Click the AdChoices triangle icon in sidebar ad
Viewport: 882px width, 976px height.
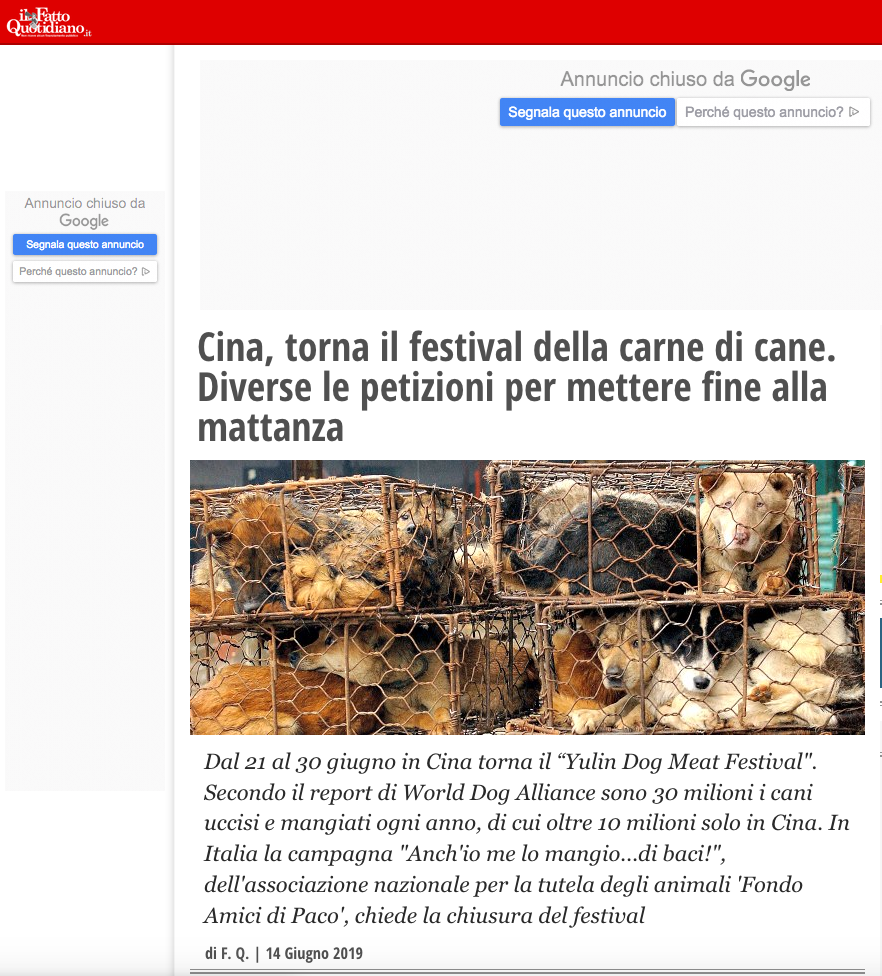146,271
